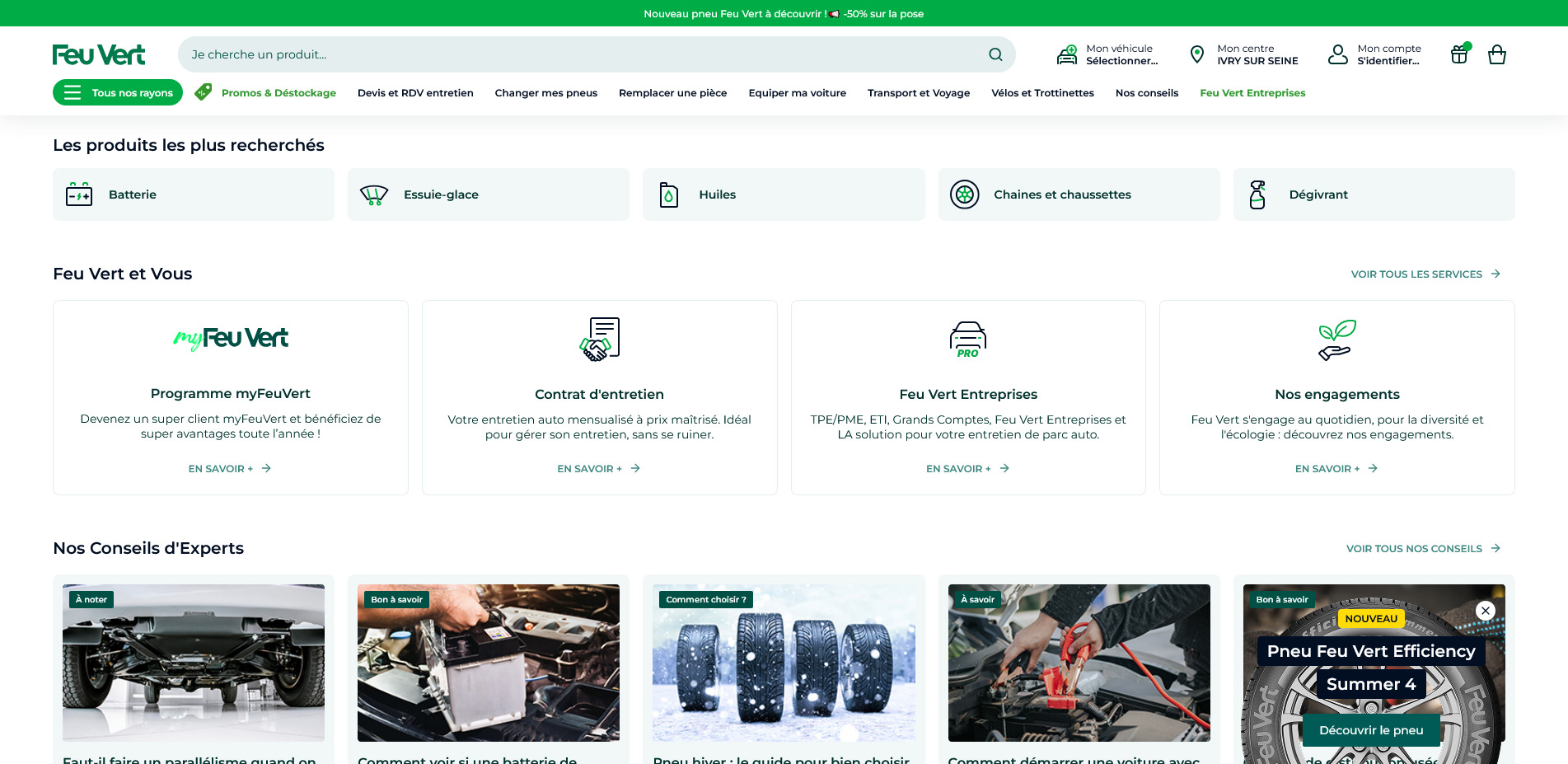This screenshot has width=1568, height=764.
Task: Click the Contrat d'entretien handshake icon
Action: [600, 339]
